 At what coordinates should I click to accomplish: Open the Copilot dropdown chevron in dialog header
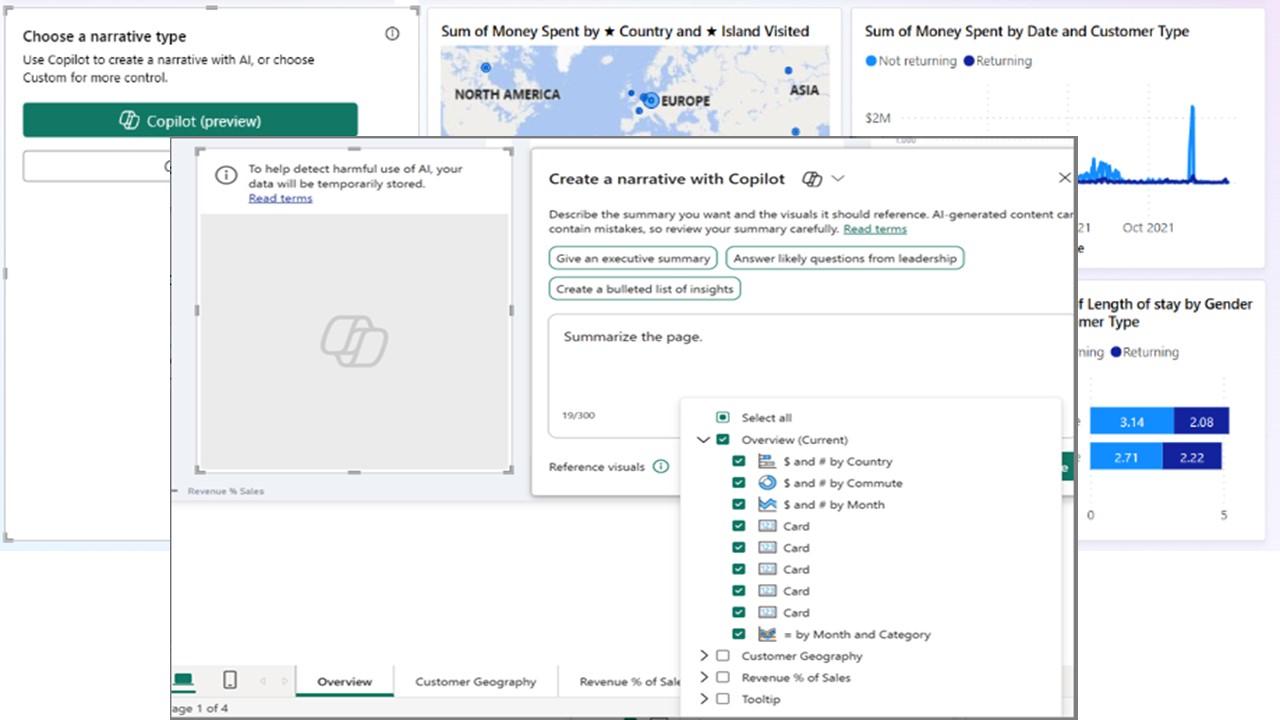coord(838,179)
